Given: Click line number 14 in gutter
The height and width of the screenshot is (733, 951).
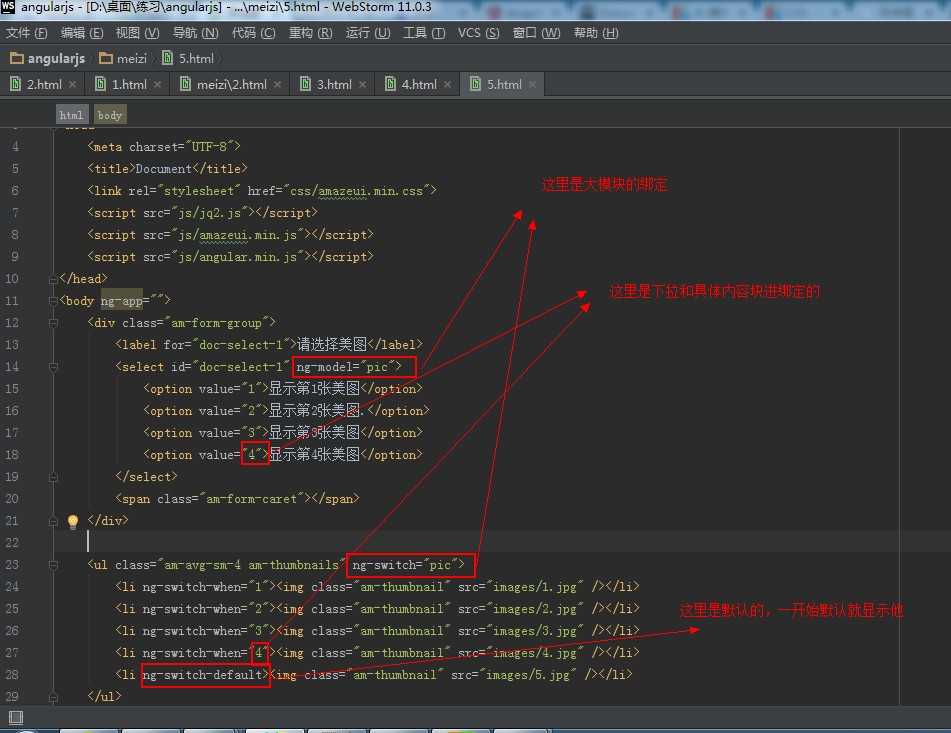Looking at the screenshot, I should pos(12,367).
